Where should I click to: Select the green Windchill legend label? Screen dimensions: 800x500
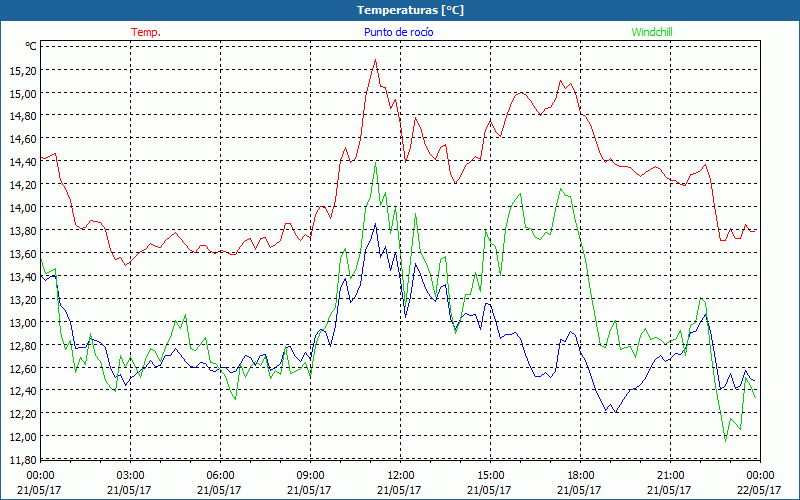(x=652, y=32)
